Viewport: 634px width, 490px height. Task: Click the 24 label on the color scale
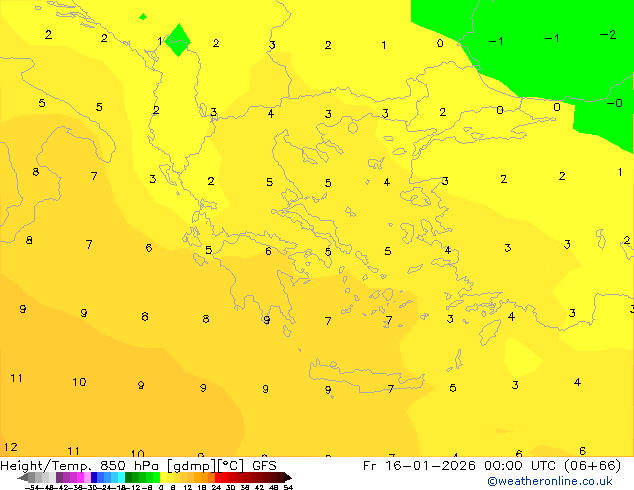[216, 487]
